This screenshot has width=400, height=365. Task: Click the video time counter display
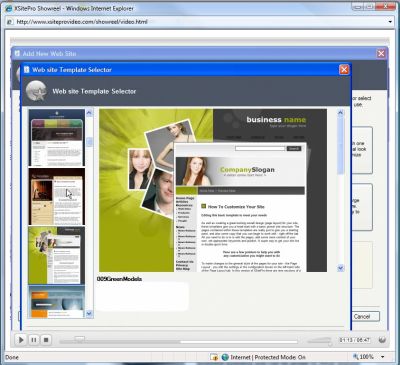(354, 340)
